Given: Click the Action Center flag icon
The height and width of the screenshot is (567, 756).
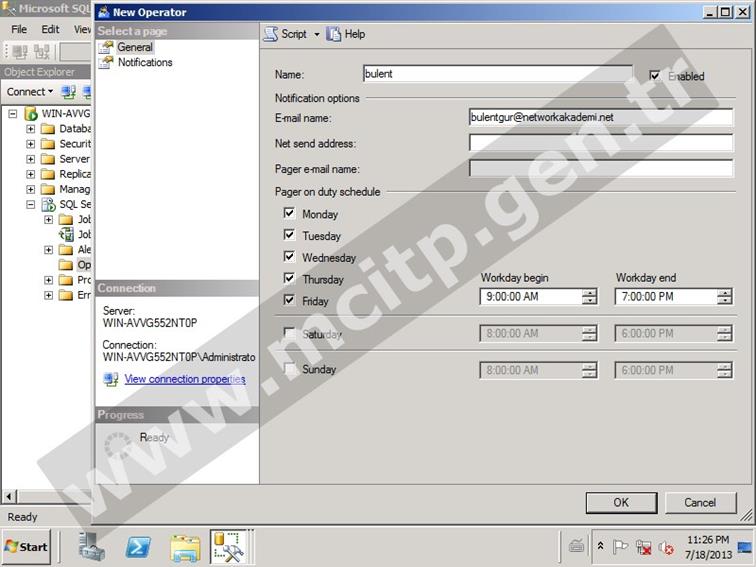Looking at the screenshot, I should click(x=620, y=547).
